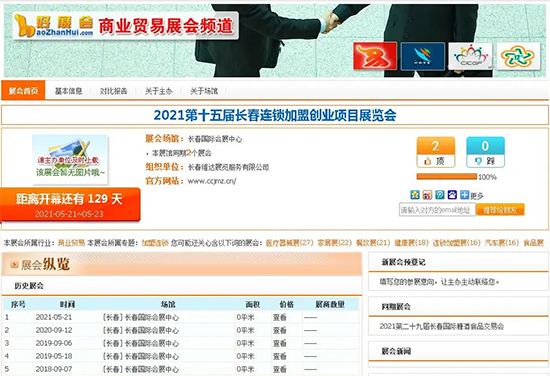Open the 对比报告 tab

click(113, 91)
